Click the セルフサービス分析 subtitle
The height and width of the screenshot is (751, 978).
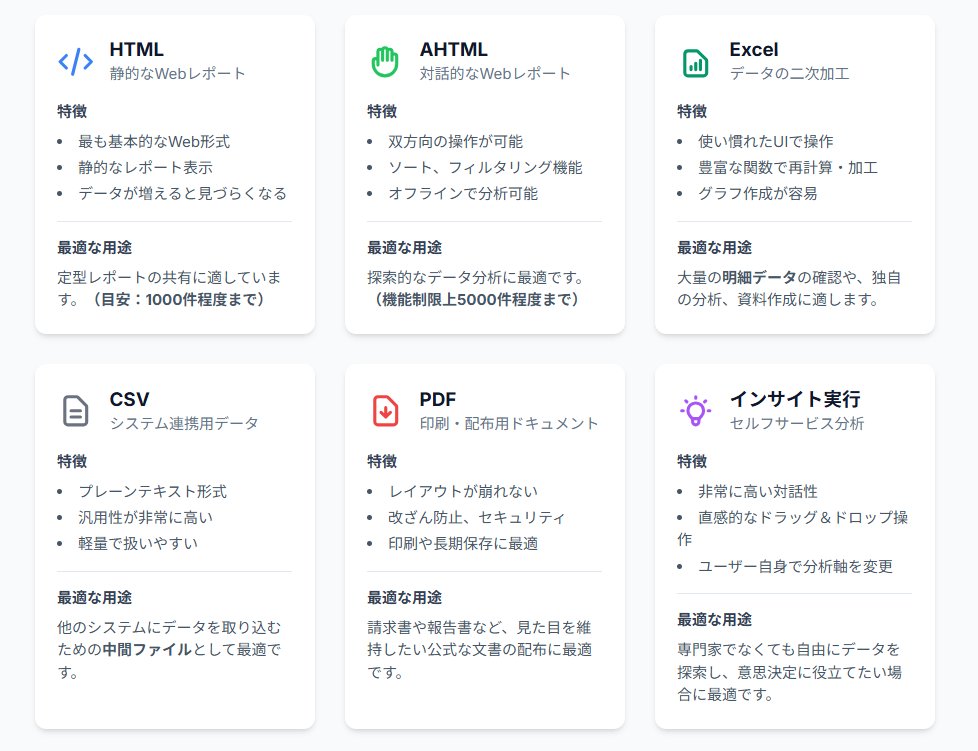coord(796,423)
